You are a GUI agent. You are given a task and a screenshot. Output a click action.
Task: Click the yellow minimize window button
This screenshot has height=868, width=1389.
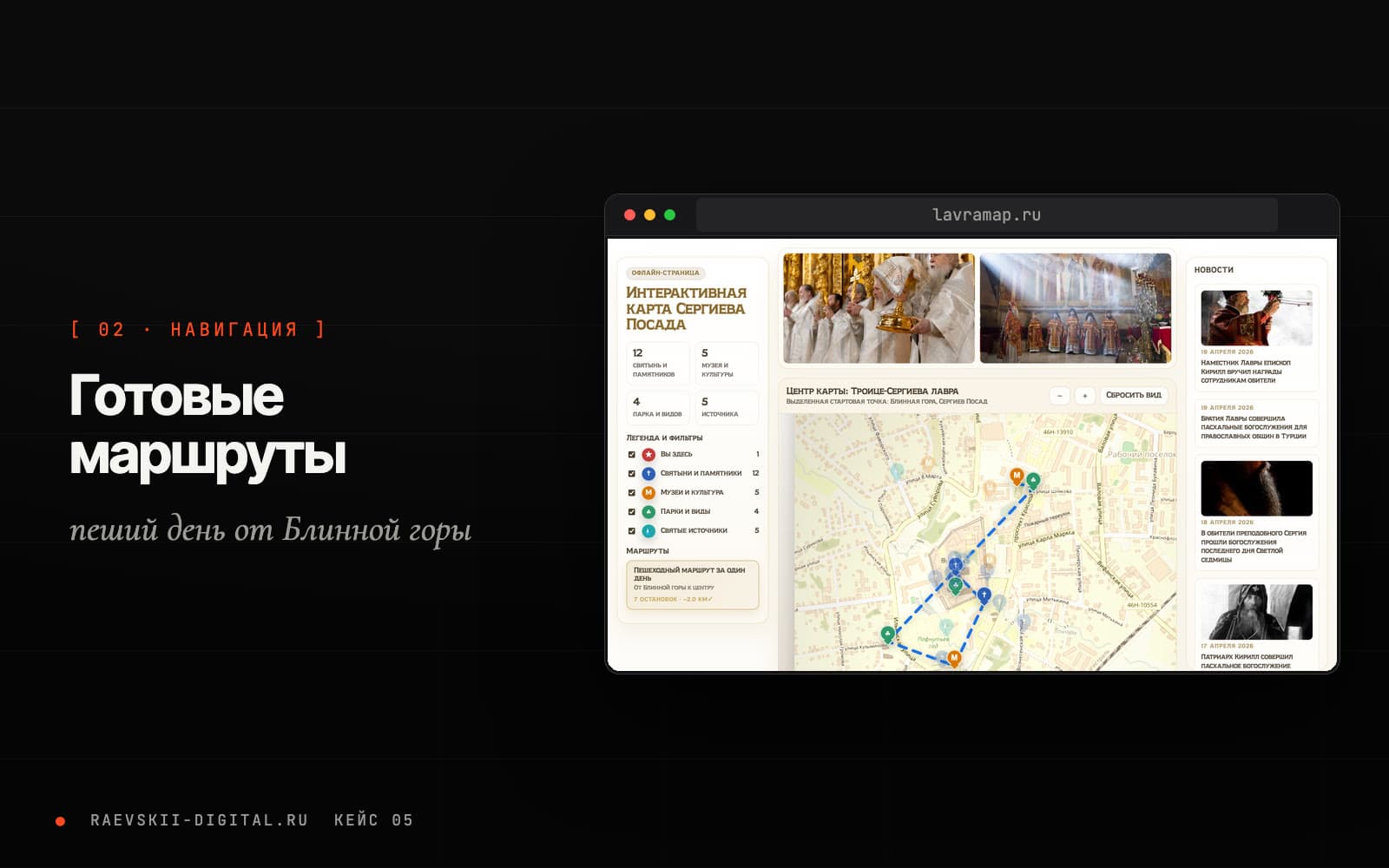click(649, 215)
